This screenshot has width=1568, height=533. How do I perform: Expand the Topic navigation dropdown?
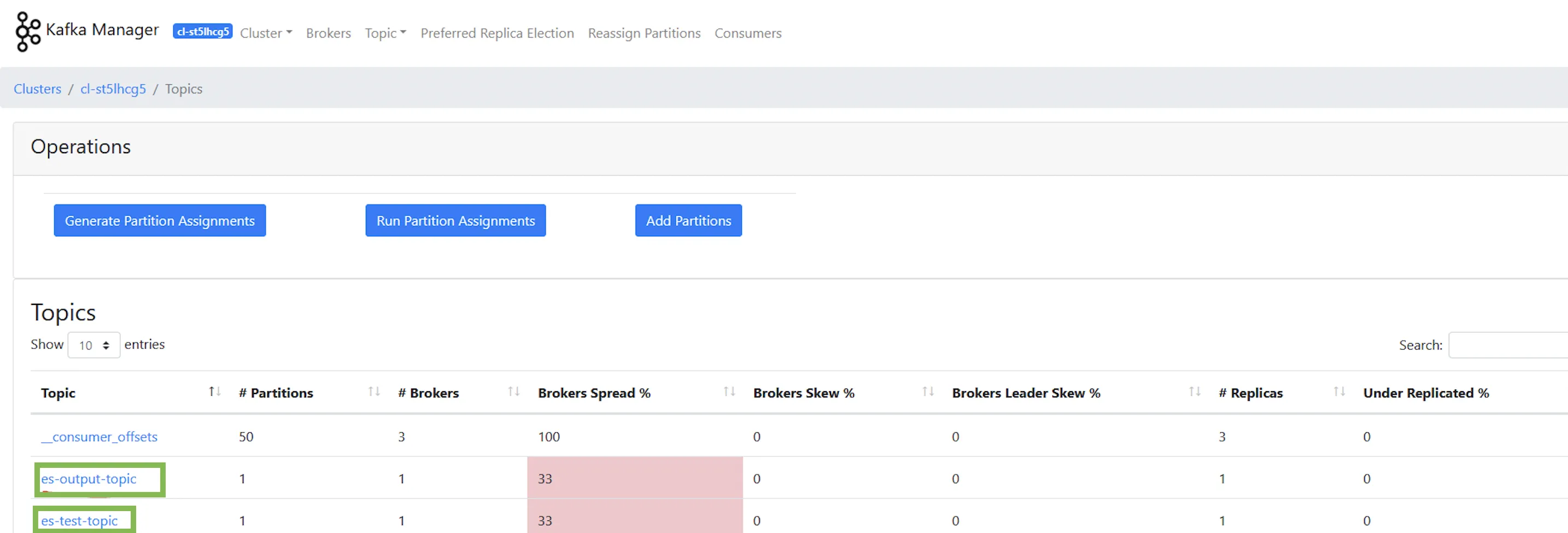point(385,33)
